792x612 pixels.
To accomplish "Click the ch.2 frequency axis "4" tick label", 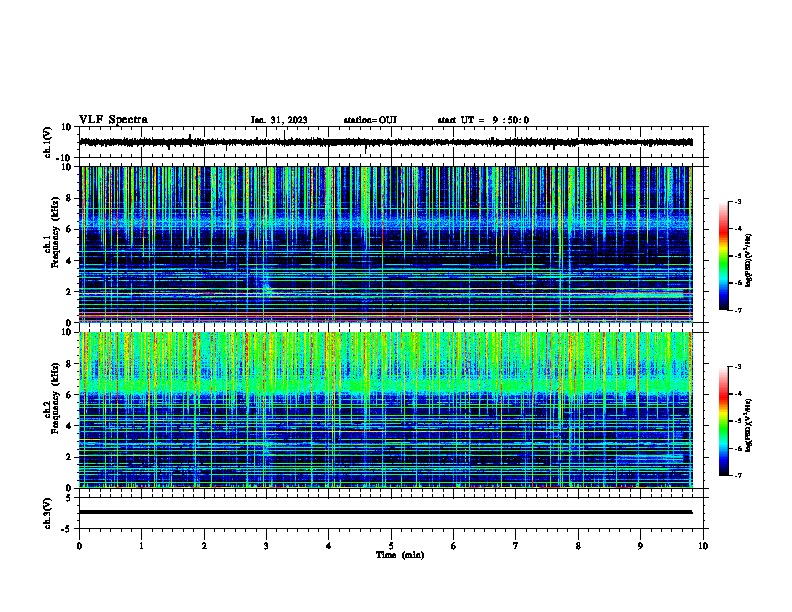I will point(70,426).
